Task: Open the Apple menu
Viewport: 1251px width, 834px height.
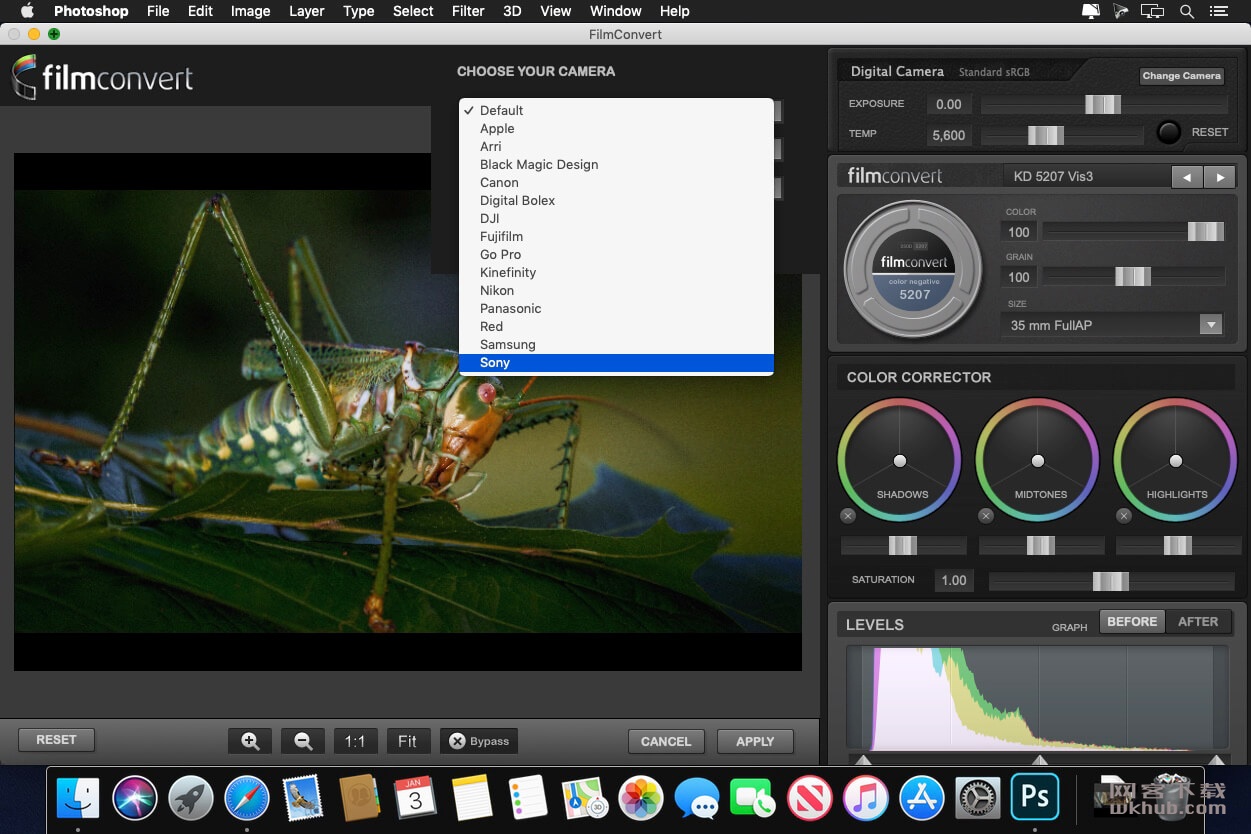Action: click(x=27, y=11)
